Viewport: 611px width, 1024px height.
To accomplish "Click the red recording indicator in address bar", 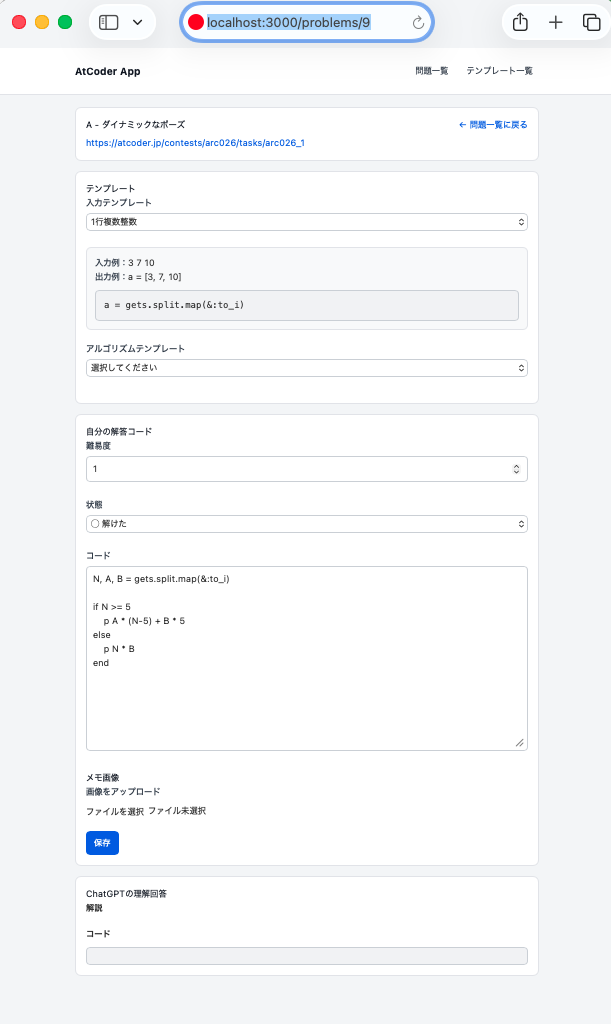I will click(x=196, y=22).
